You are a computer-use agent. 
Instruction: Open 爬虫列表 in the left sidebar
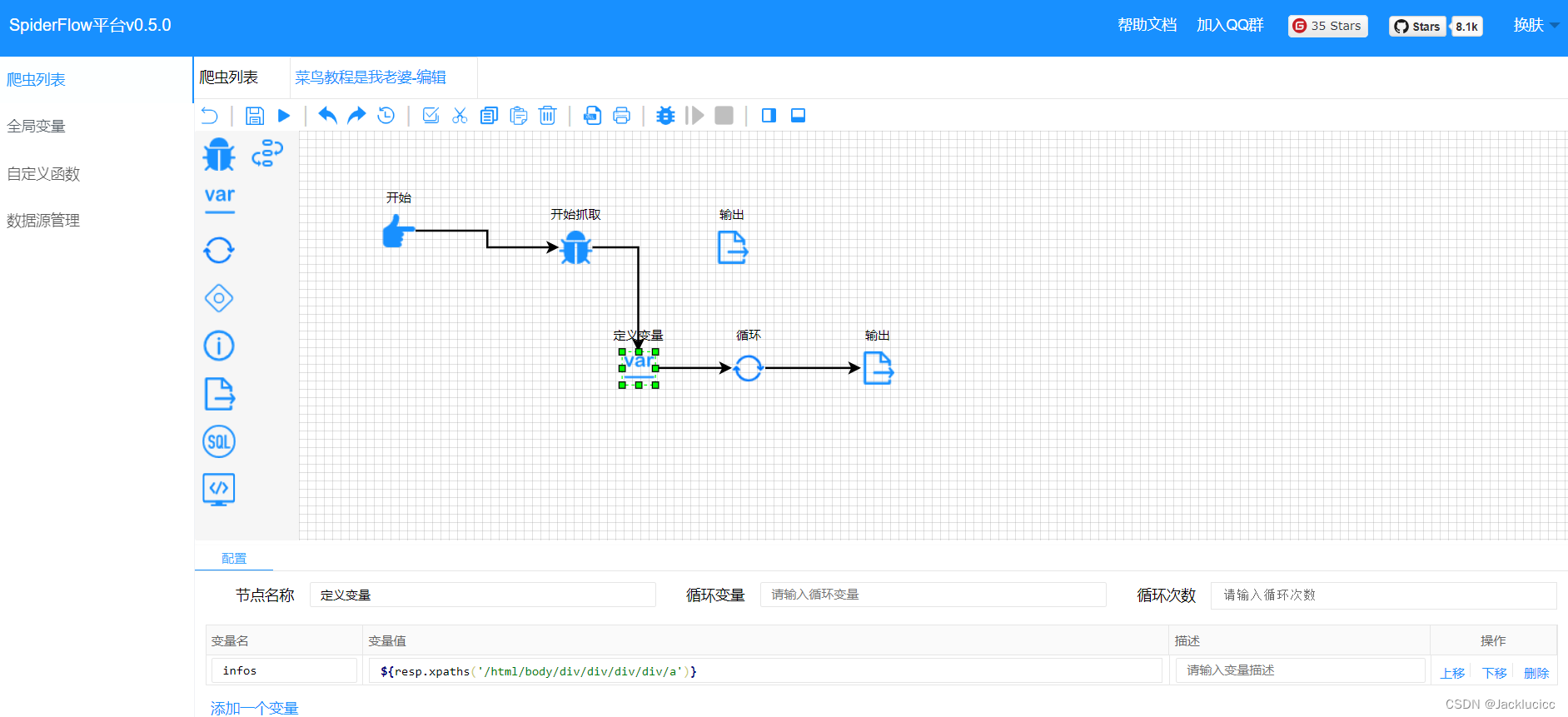[36, 80]
